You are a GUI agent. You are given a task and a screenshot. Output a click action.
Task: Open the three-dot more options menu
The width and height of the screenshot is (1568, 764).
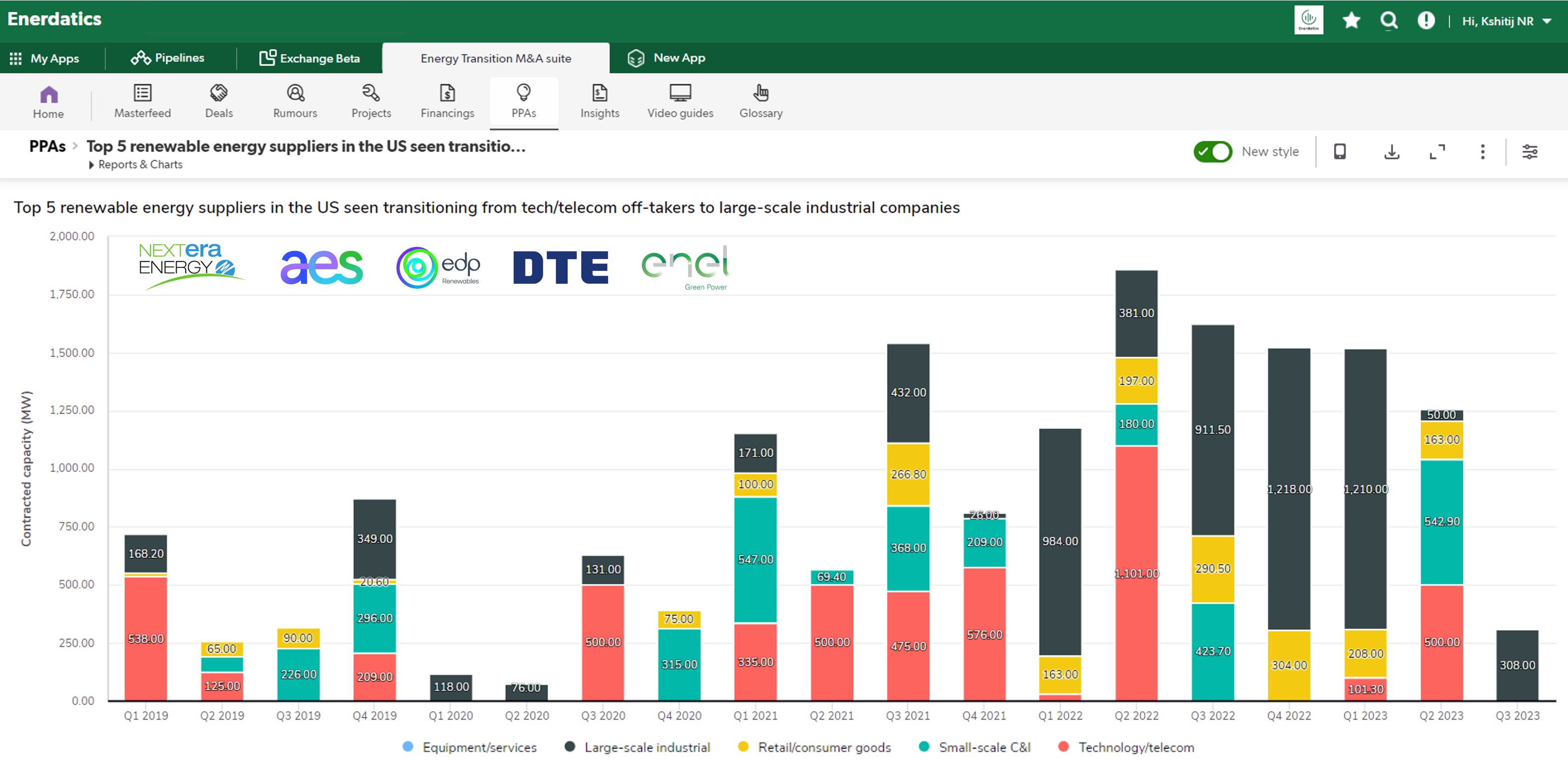(x=1482, y=152)
